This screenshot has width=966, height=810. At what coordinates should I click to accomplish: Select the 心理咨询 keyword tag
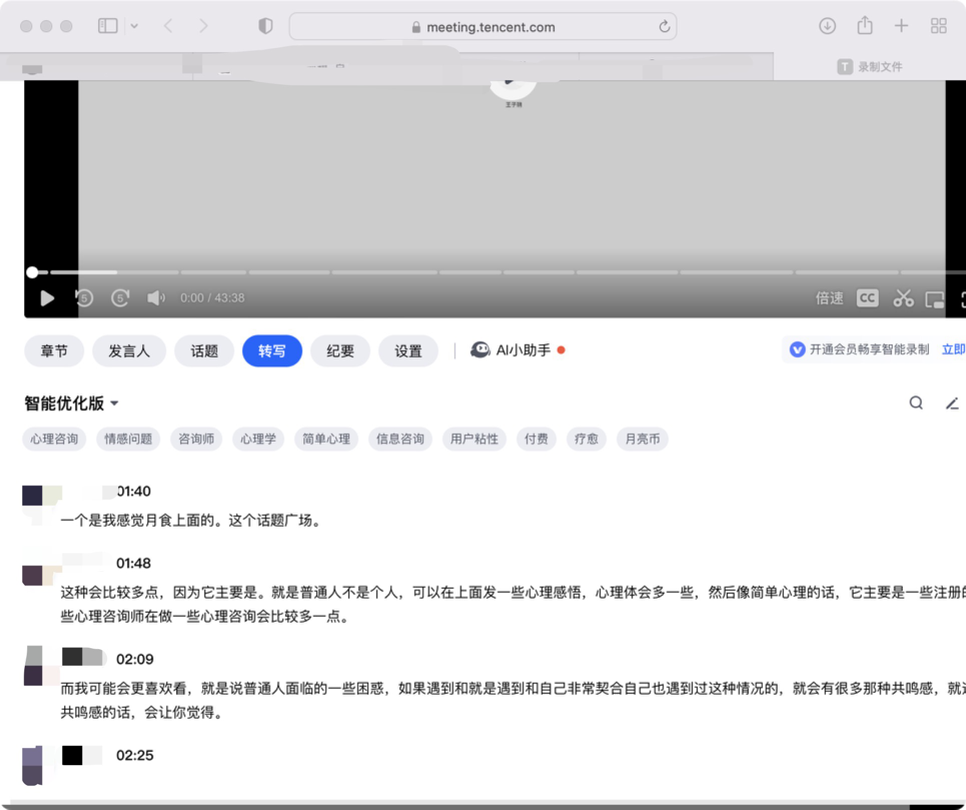[x=54, y=439]
